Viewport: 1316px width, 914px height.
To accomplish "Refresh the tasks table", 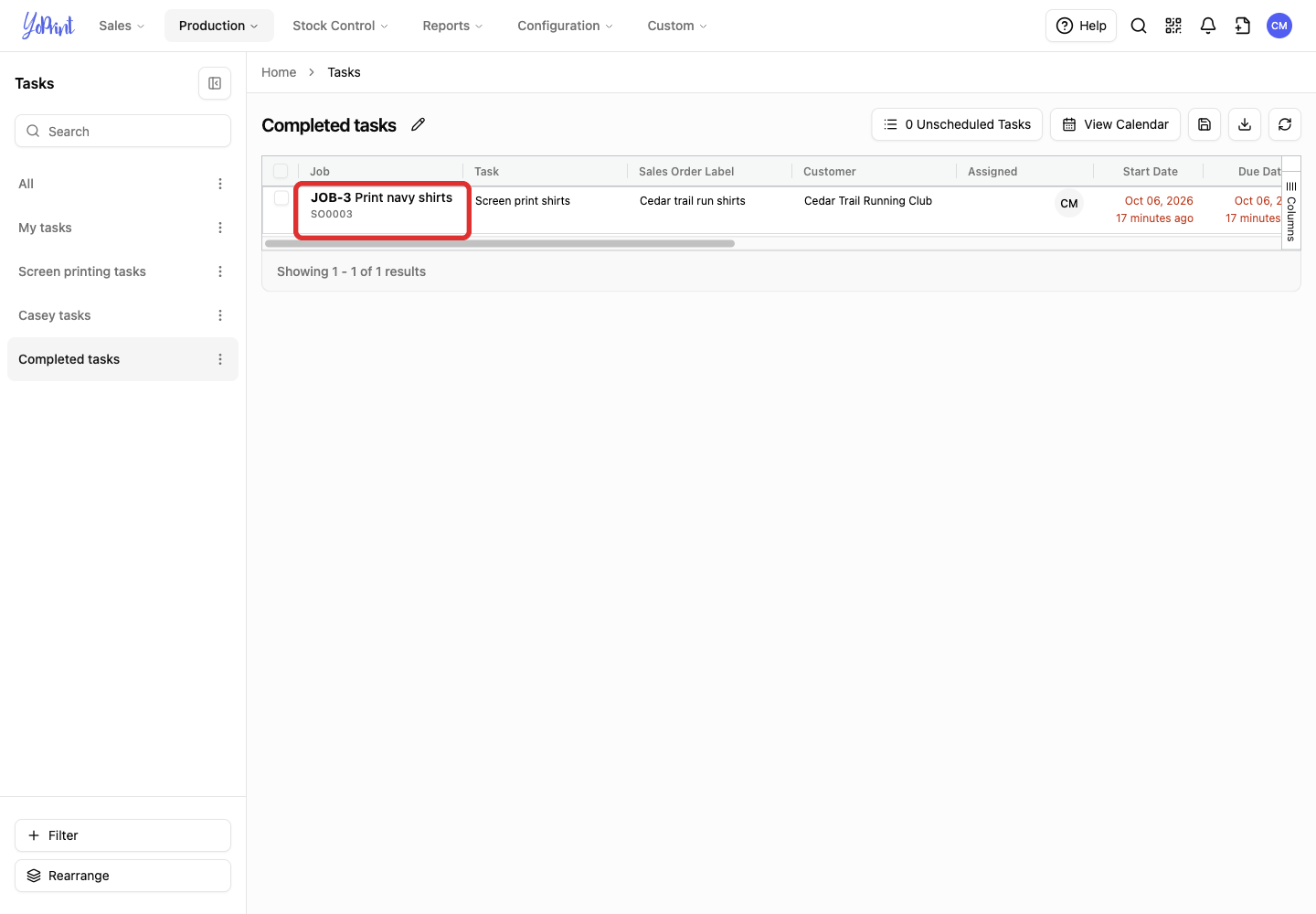I will point(1285,124).
